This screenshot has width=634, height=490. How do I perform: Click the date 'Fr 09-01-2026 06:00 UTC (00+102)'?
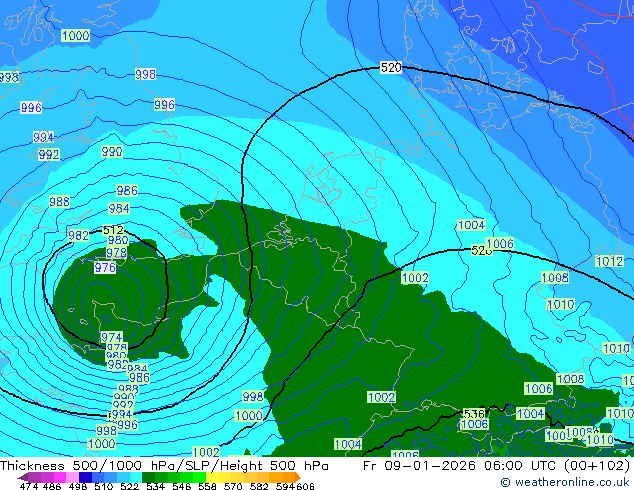tap(497, 466)
